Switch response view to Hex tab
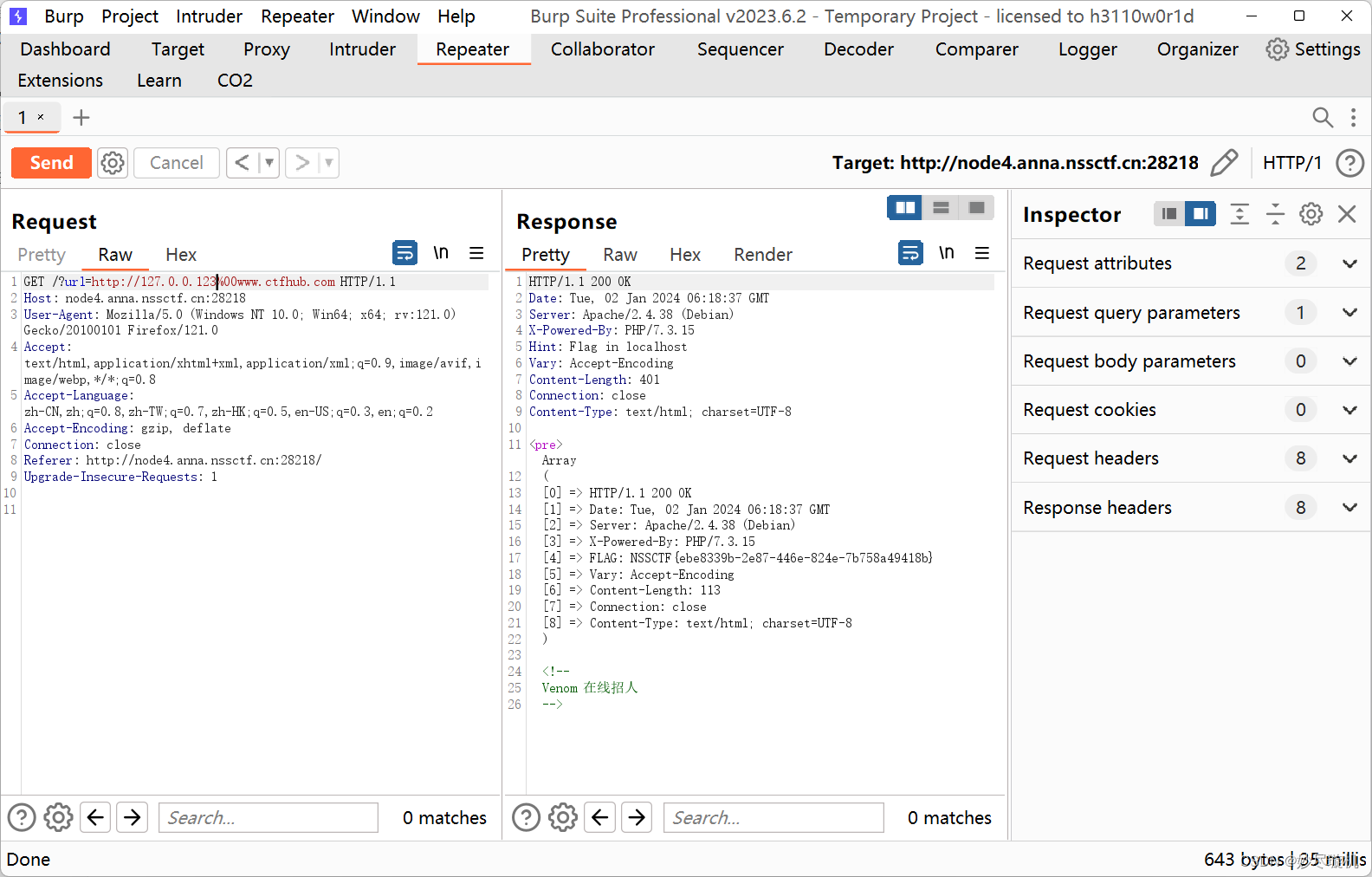1372x877 pixels. click(685, 255)
